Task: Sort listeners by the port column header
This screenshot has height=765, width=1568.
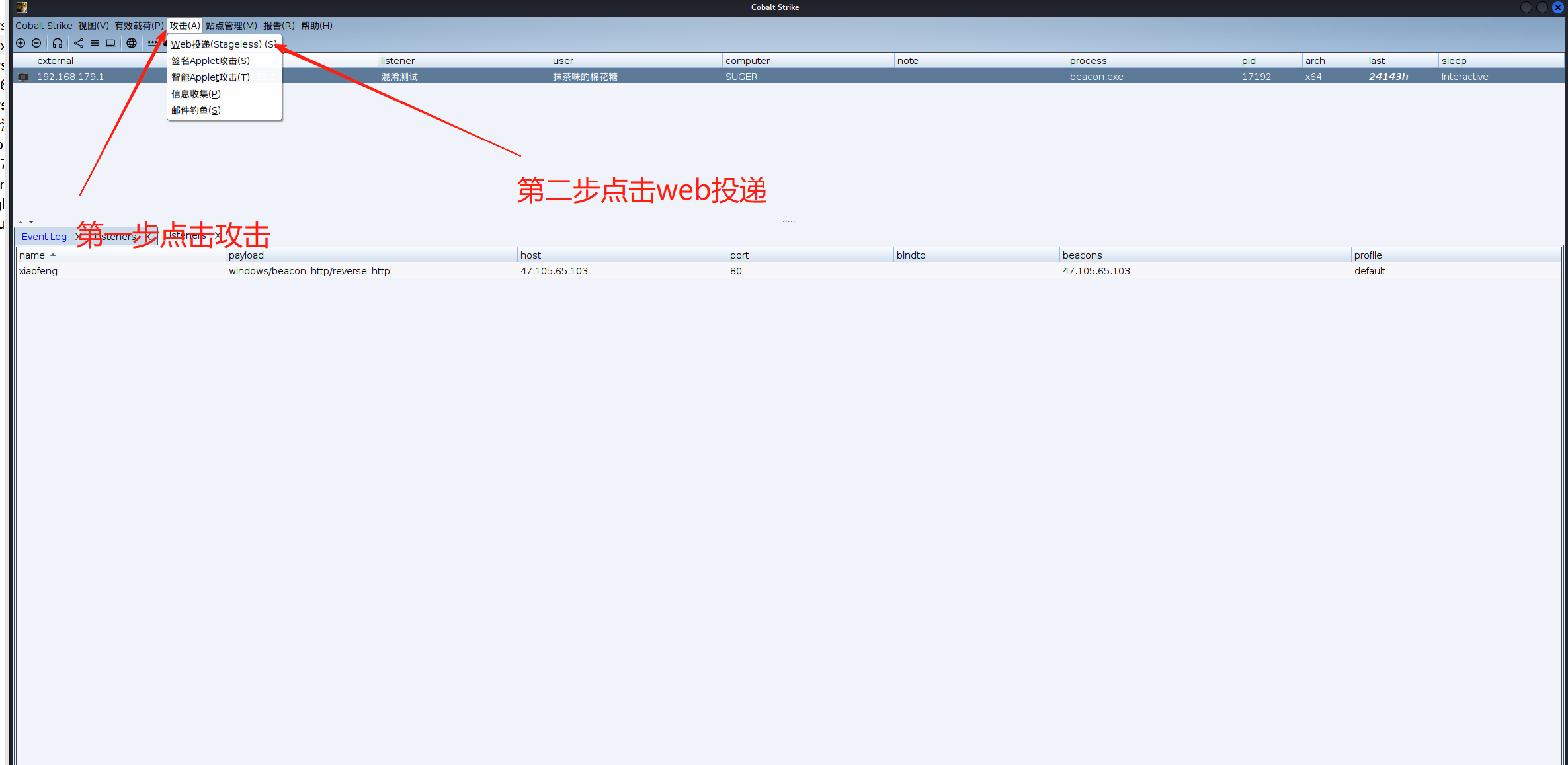Action: point(810,255)
